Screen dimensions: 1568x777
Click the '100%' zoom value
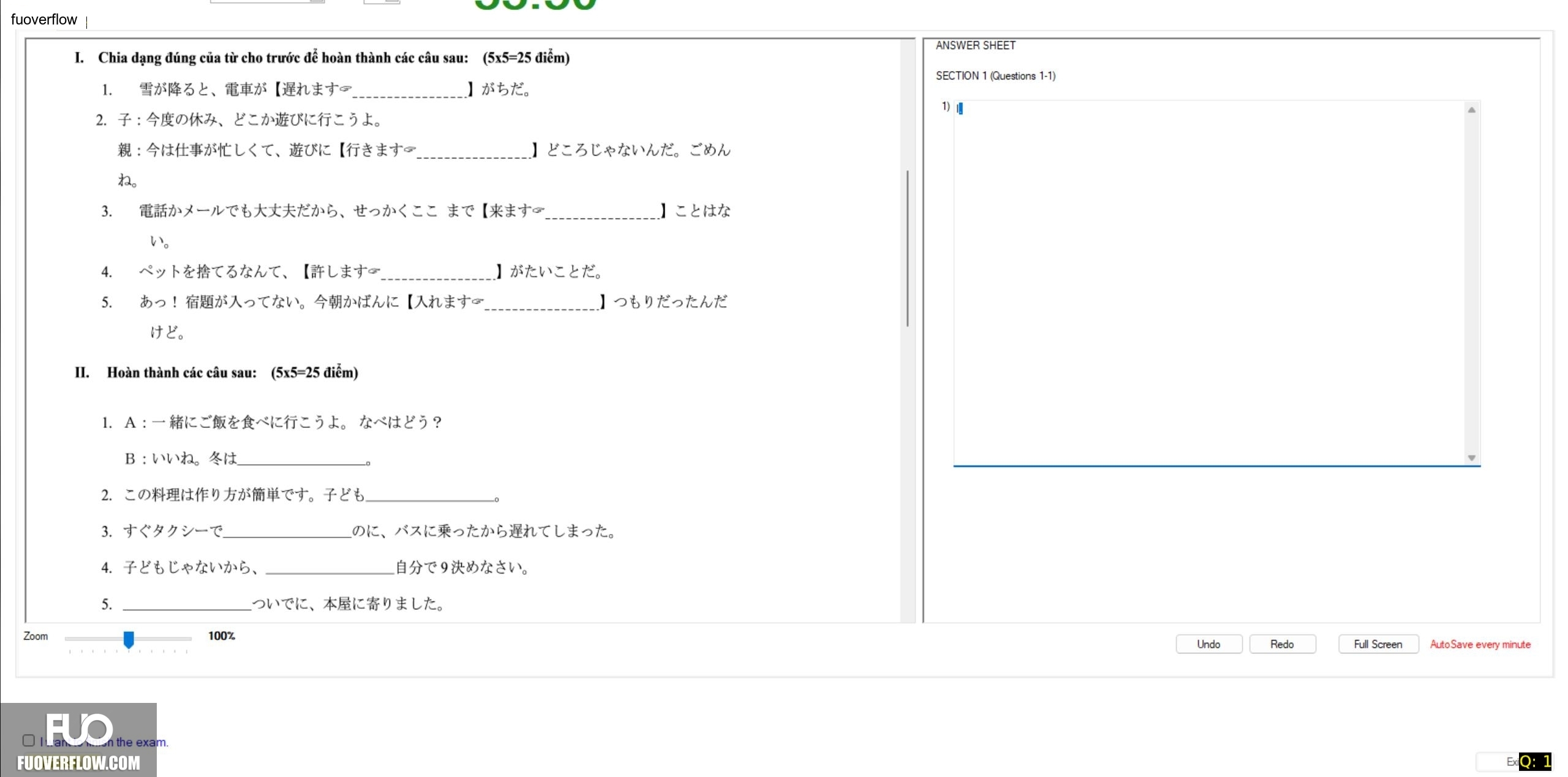[222, 636]
